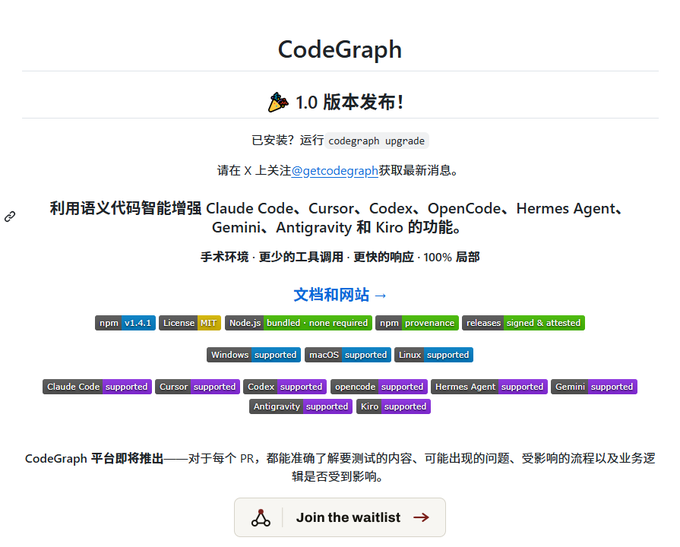Click the opencode supported badge
The image size is (680, 547).
click(x=379, y=387)
